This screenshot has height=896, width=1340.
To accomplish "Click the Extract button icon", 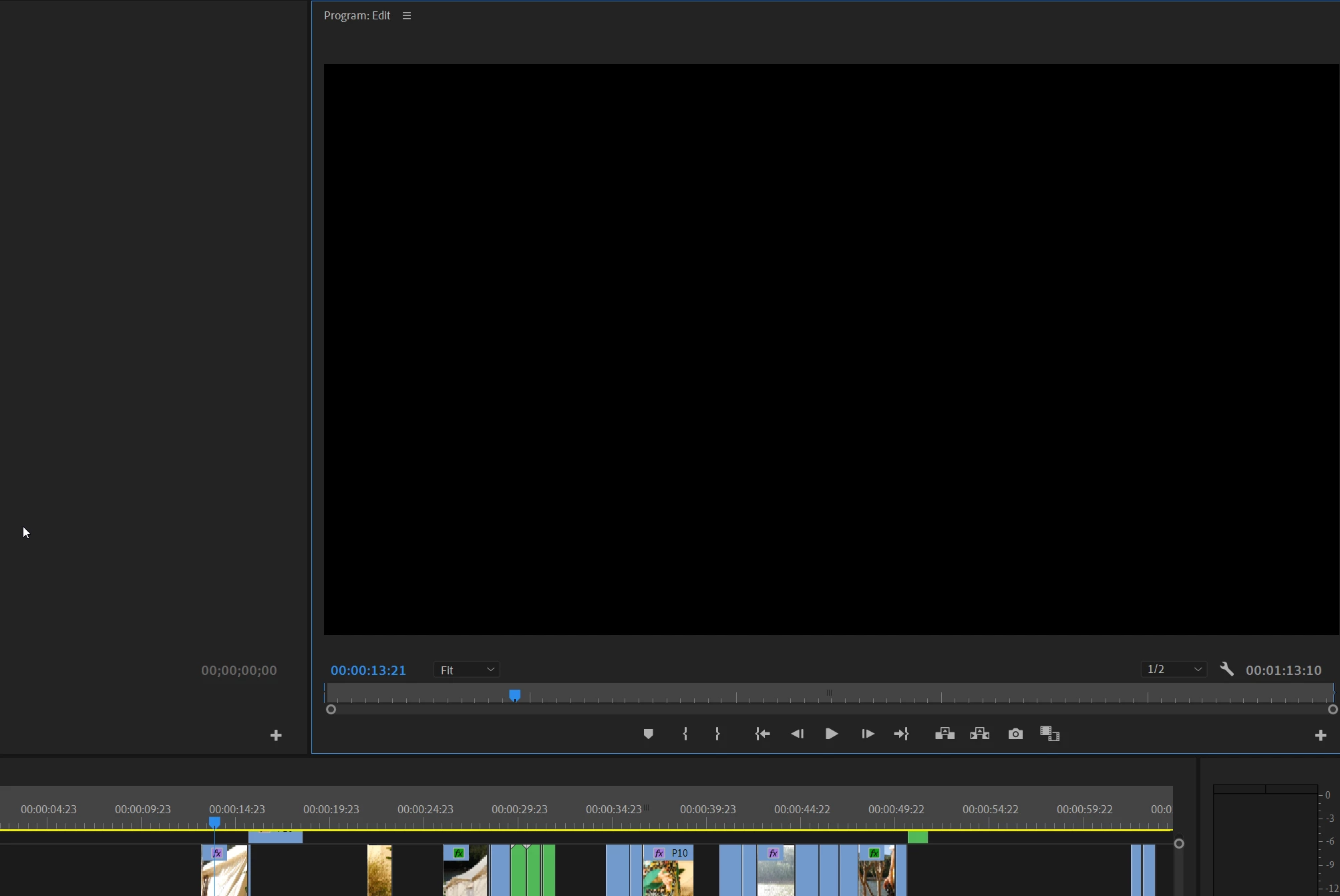I will coord(980,734).
